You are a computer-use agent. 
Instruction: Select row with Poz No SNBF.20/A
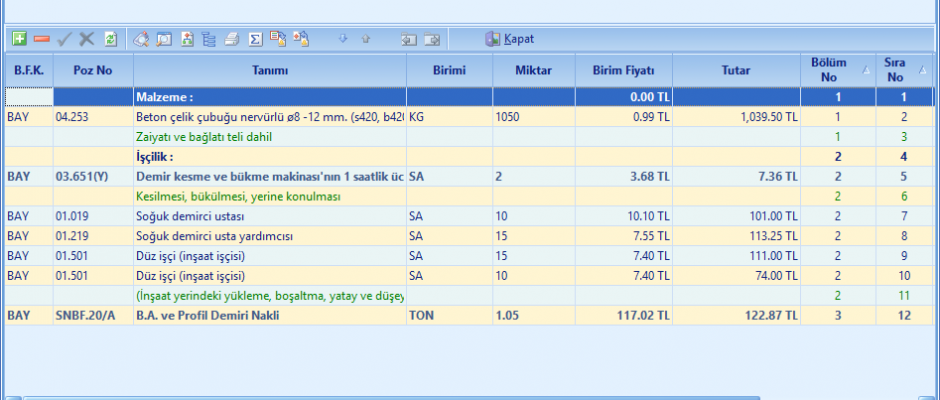[x=89, y=315]
